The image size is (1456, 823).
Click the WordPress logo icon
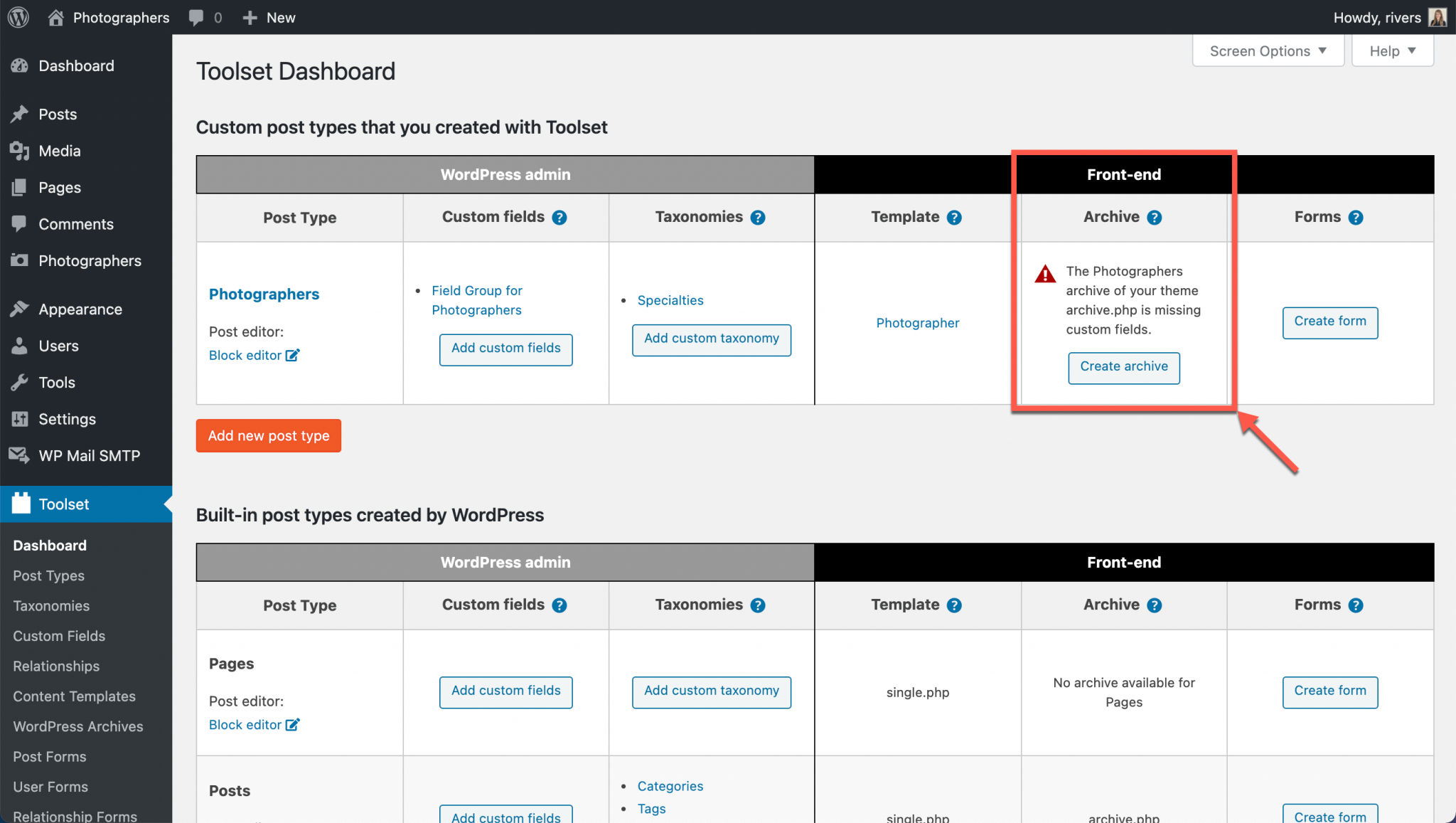[18, 17]
